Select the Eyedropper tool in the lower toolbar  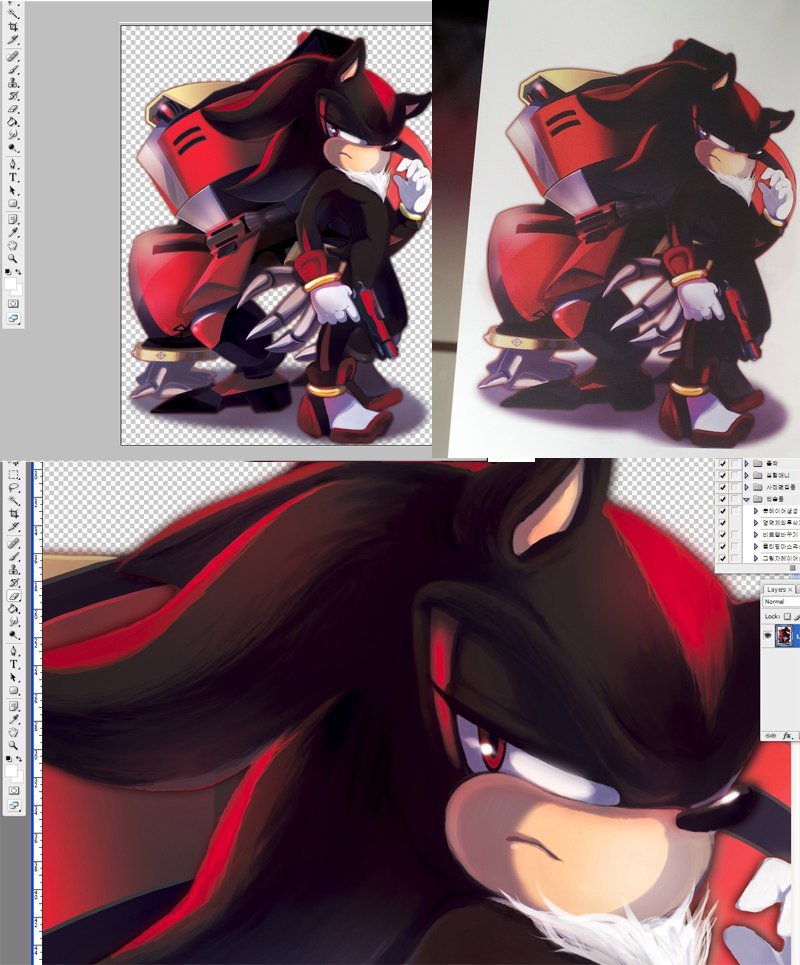(x=13, y=719)
